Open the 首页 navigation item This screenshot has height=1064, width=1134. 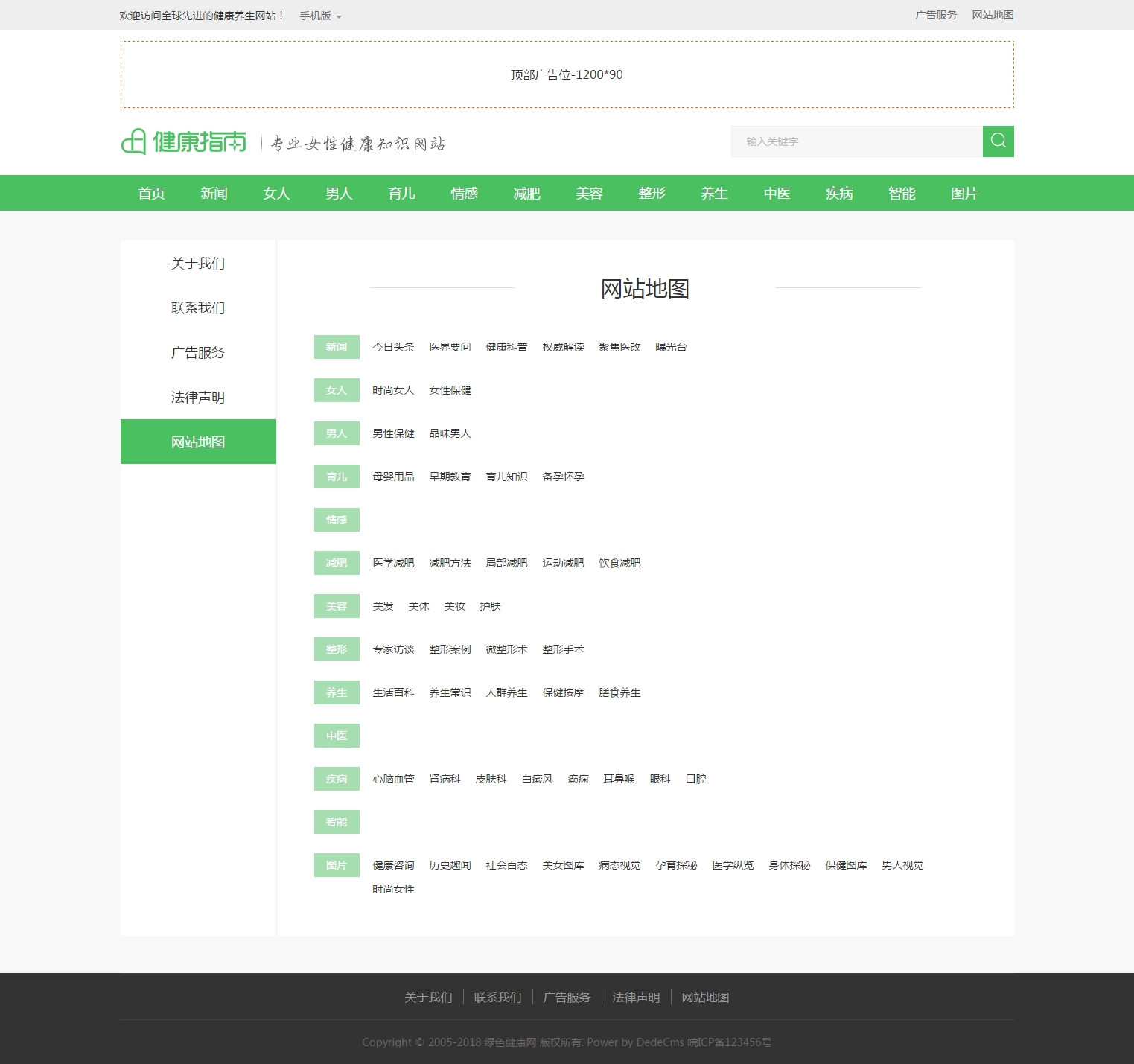coord(152,194)
